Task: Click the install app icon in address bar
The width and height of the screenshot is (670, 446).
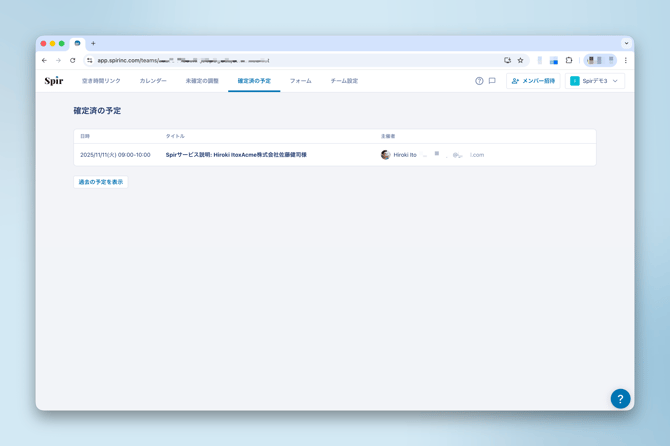Action: point(507,60)
